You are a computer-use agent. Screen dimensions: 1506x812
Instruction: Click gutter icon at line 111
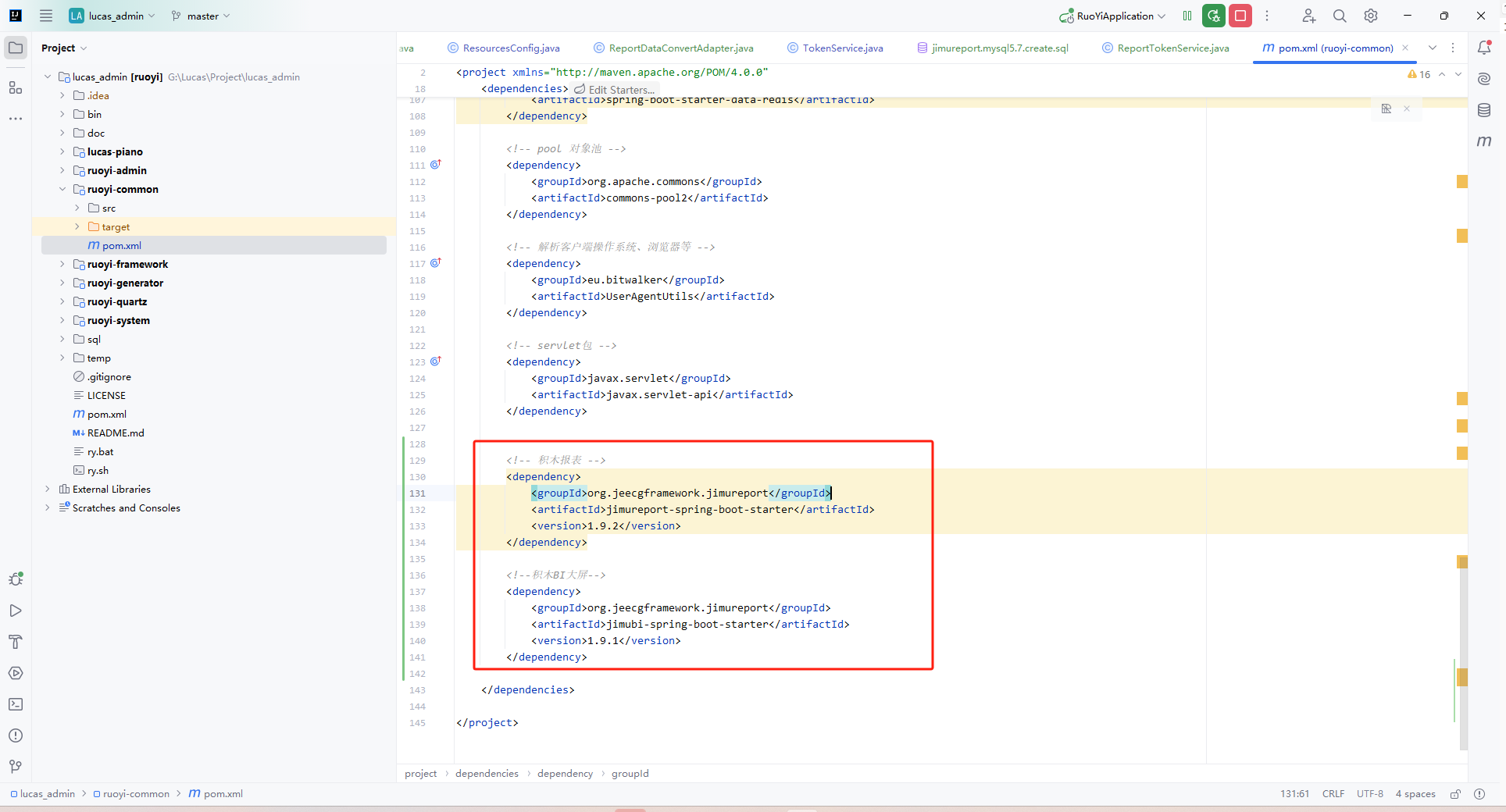[x=436, y=165]
